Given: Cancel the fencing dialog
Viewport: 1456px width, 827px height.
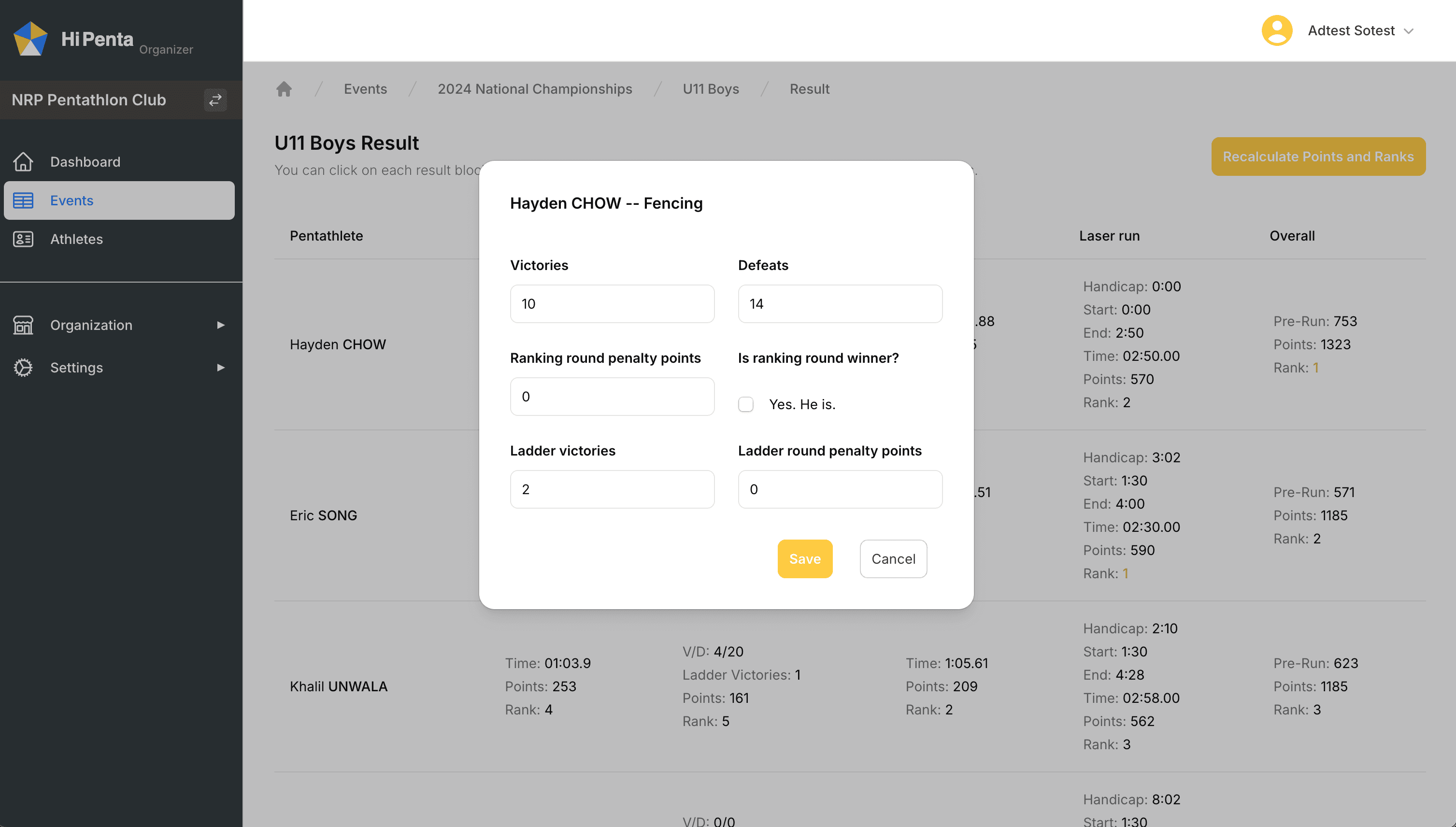Looking at the screenshot, I should click(893, 559).
